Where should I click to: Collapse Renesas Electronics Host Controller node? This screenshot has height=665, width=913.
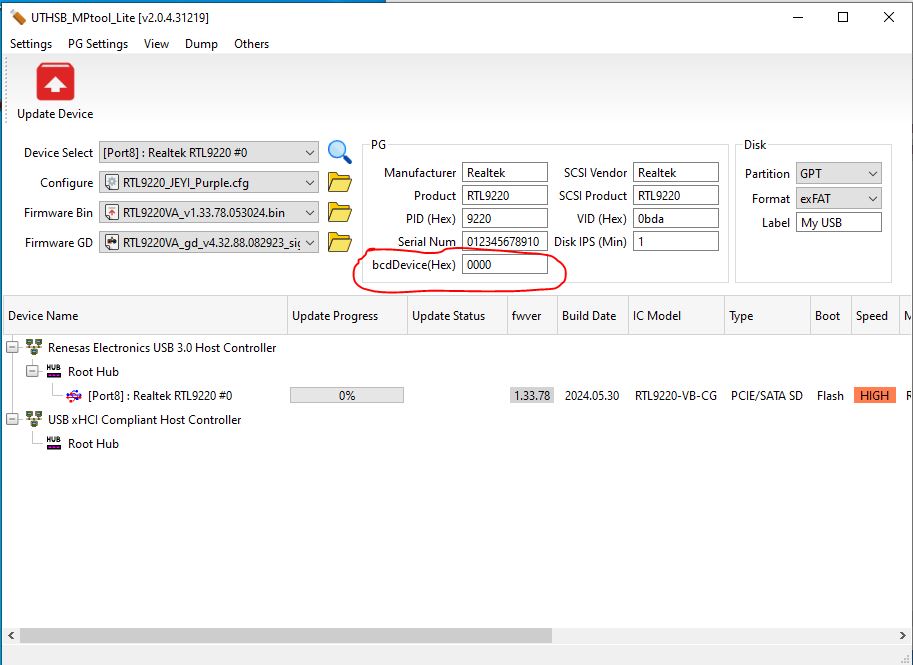[12, 348]
